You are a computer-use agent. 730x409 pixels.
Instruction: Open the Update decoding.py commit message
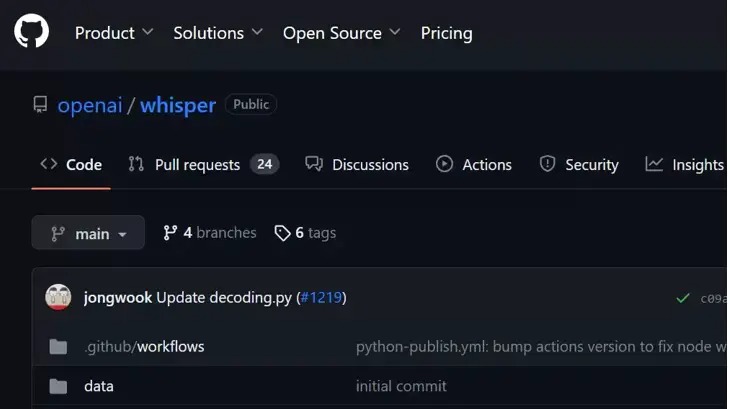pyautogui.click(x=224, y=298)
